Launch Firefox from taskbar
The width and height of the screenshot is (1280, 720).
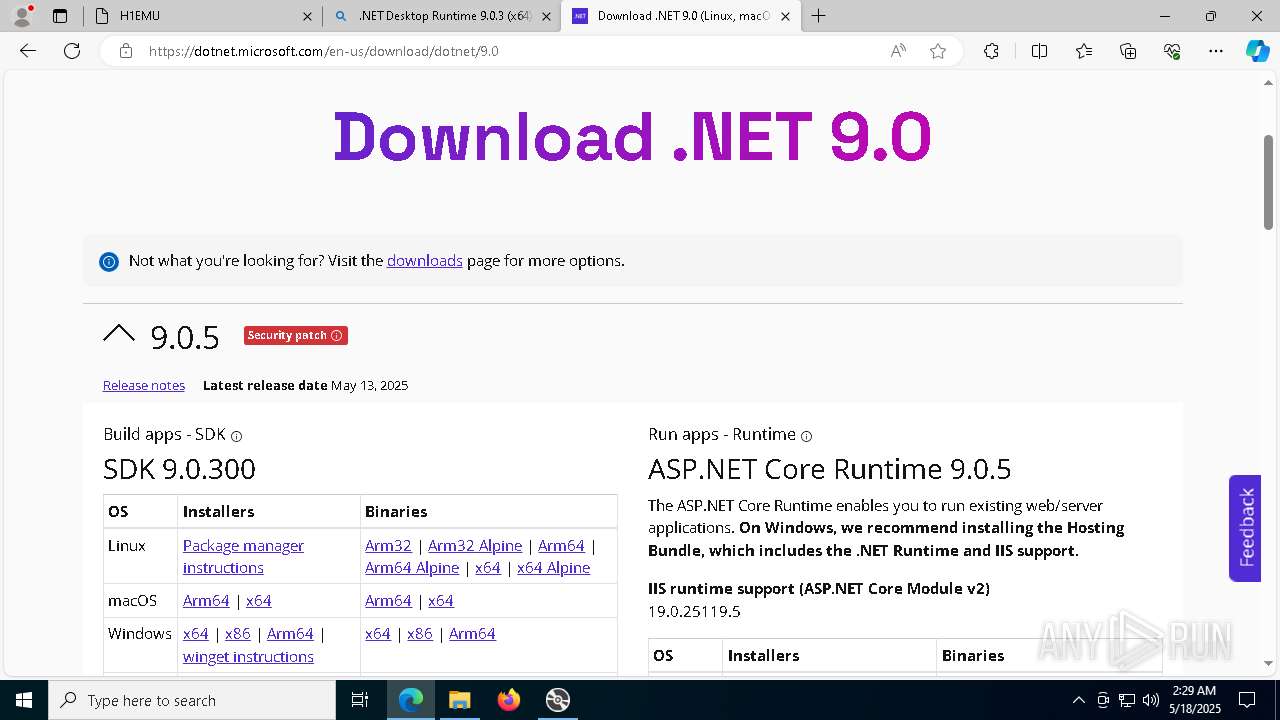[508, 700]
